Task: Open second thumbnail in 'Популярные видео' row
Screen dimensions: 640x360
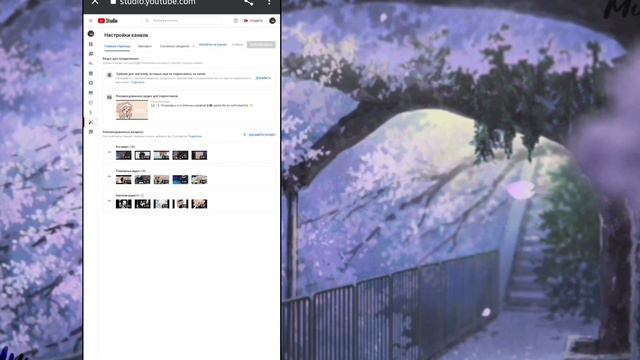Action: (x=142, y=180)
